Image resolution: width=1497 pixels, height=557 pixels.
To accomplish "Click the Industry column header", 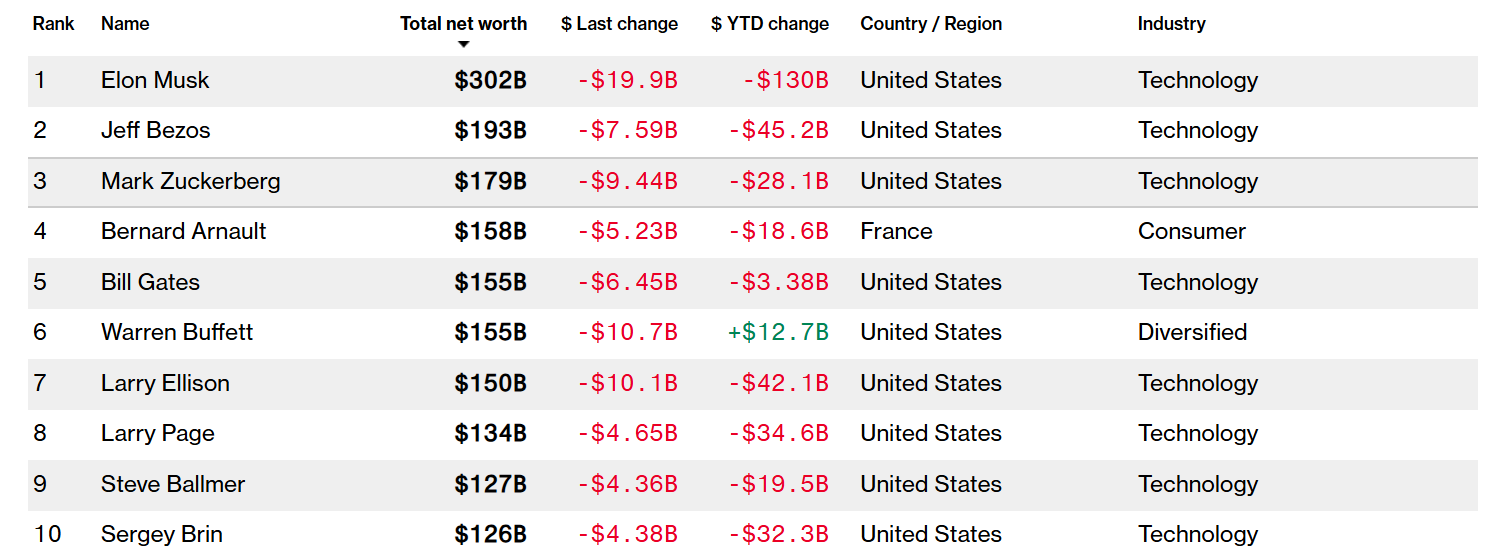I will (1171, 24).
